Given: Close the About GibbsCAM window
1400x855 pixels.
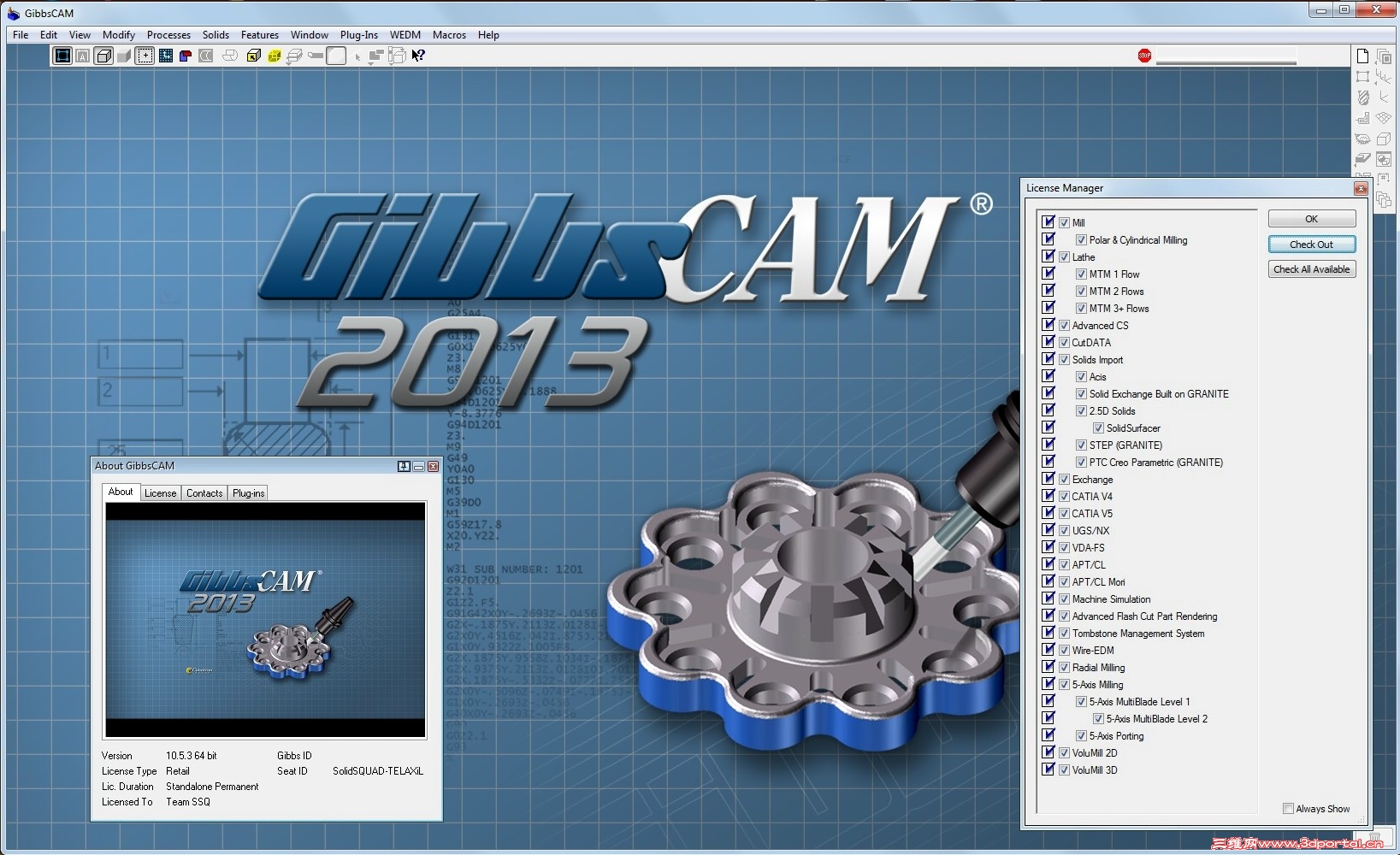Looking at the screenshot, I should point(434,466).
